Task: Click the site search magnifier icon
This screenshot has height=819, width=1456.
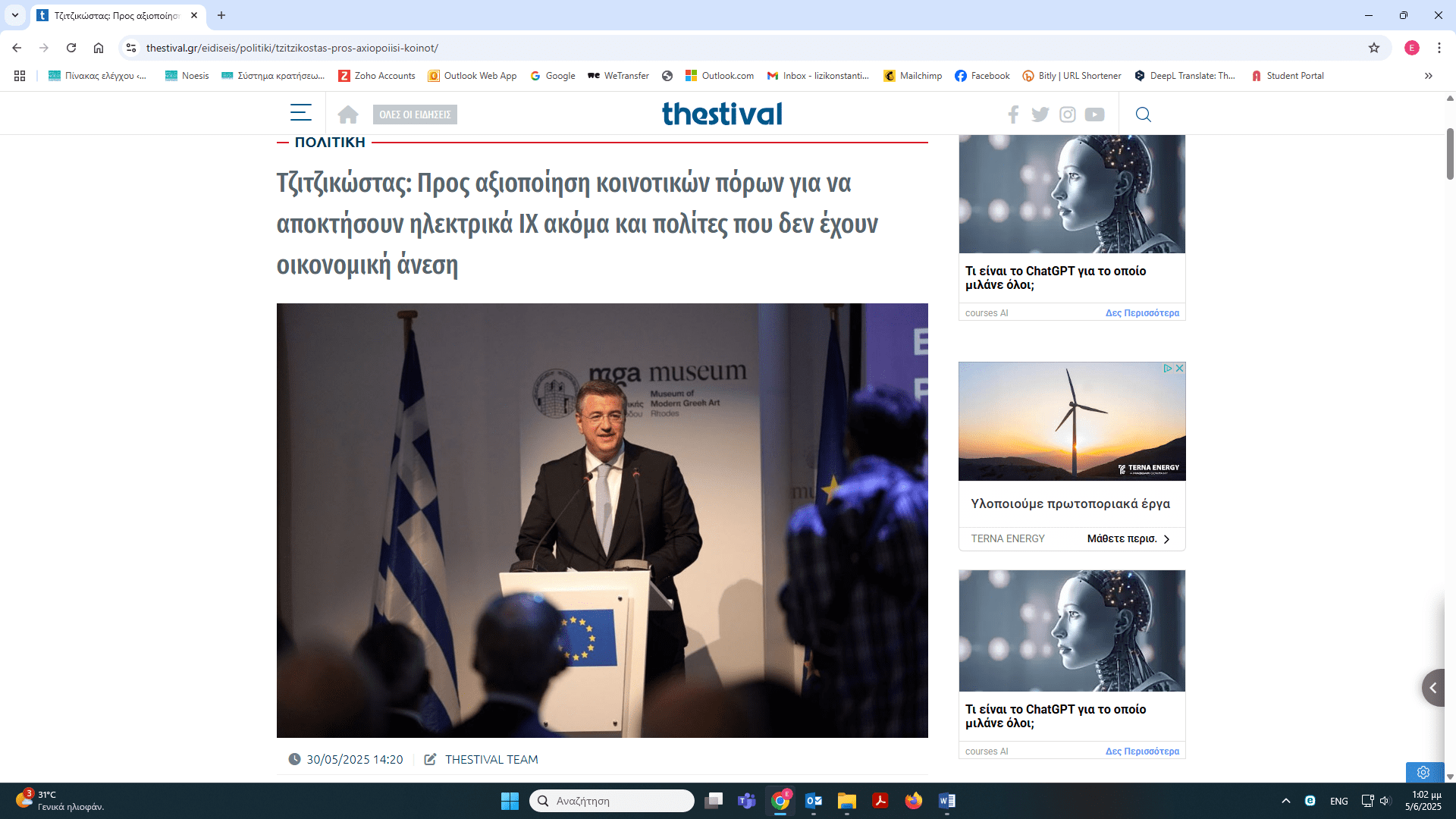Action: [1143, 115]
